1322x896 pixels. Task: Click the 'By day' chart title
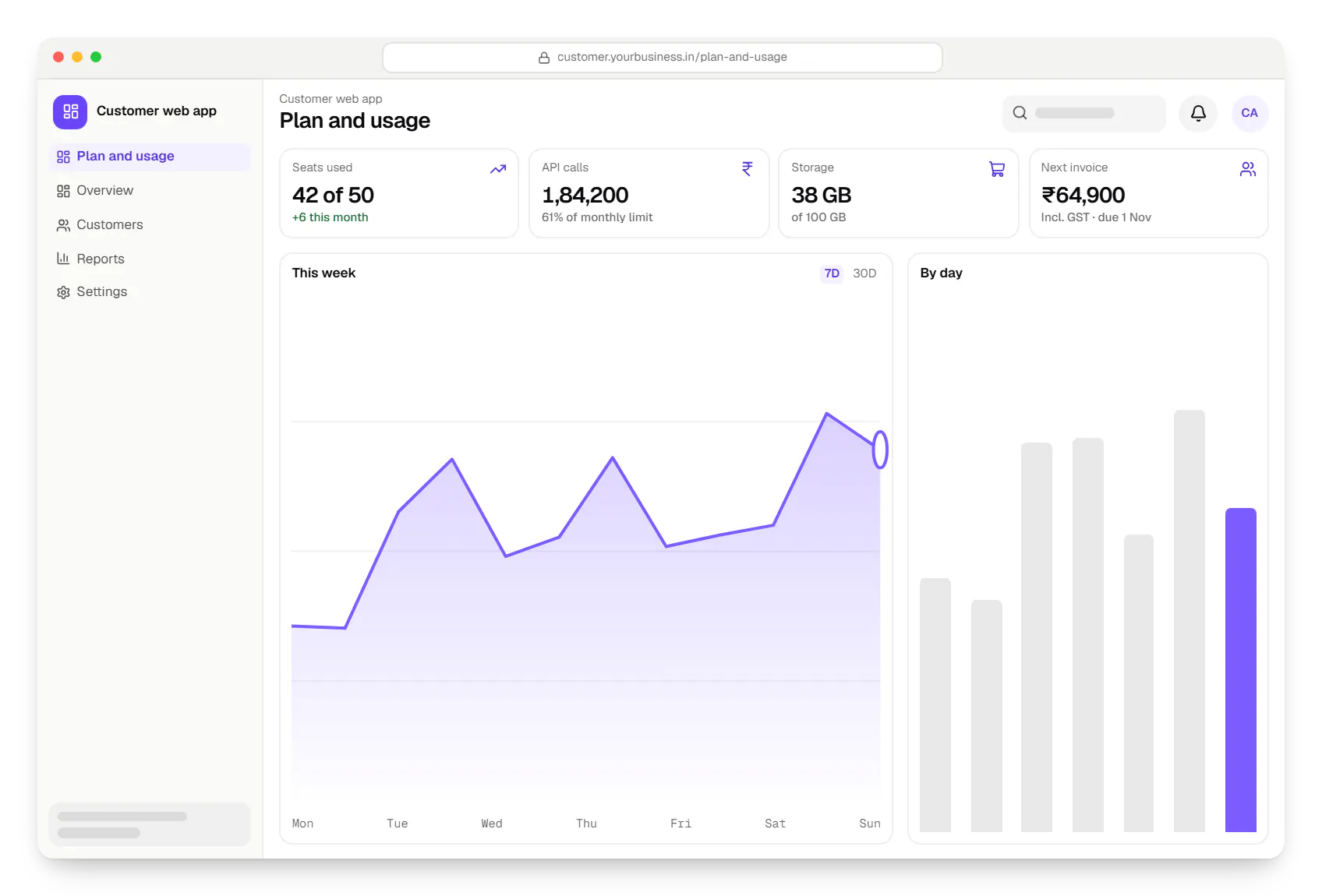tap(941, 273)
